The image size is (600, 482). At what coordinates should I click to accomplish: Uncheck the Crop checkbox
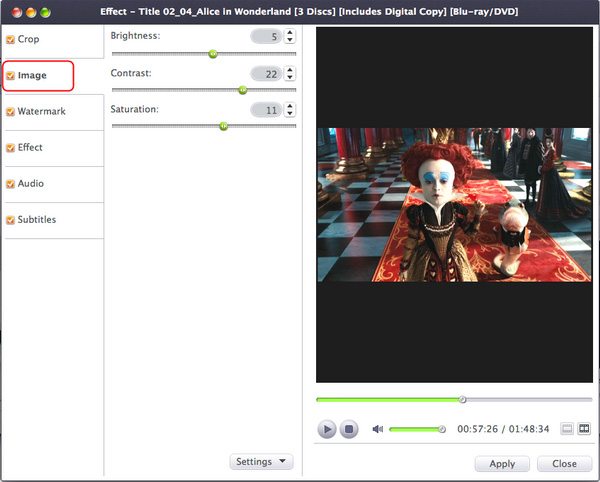pos(11,39)
